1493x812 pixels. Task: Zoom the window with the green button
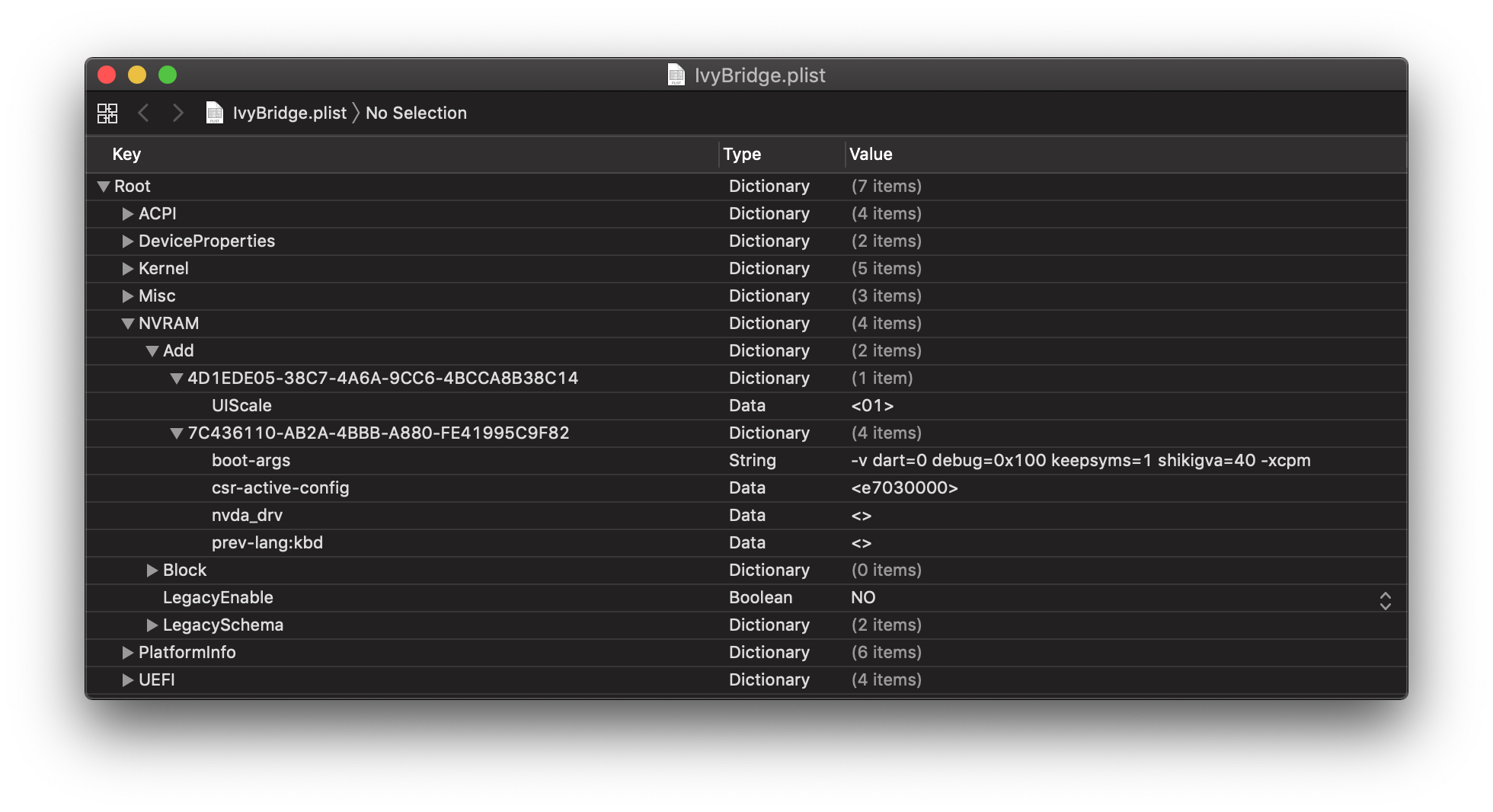[168, 75]
